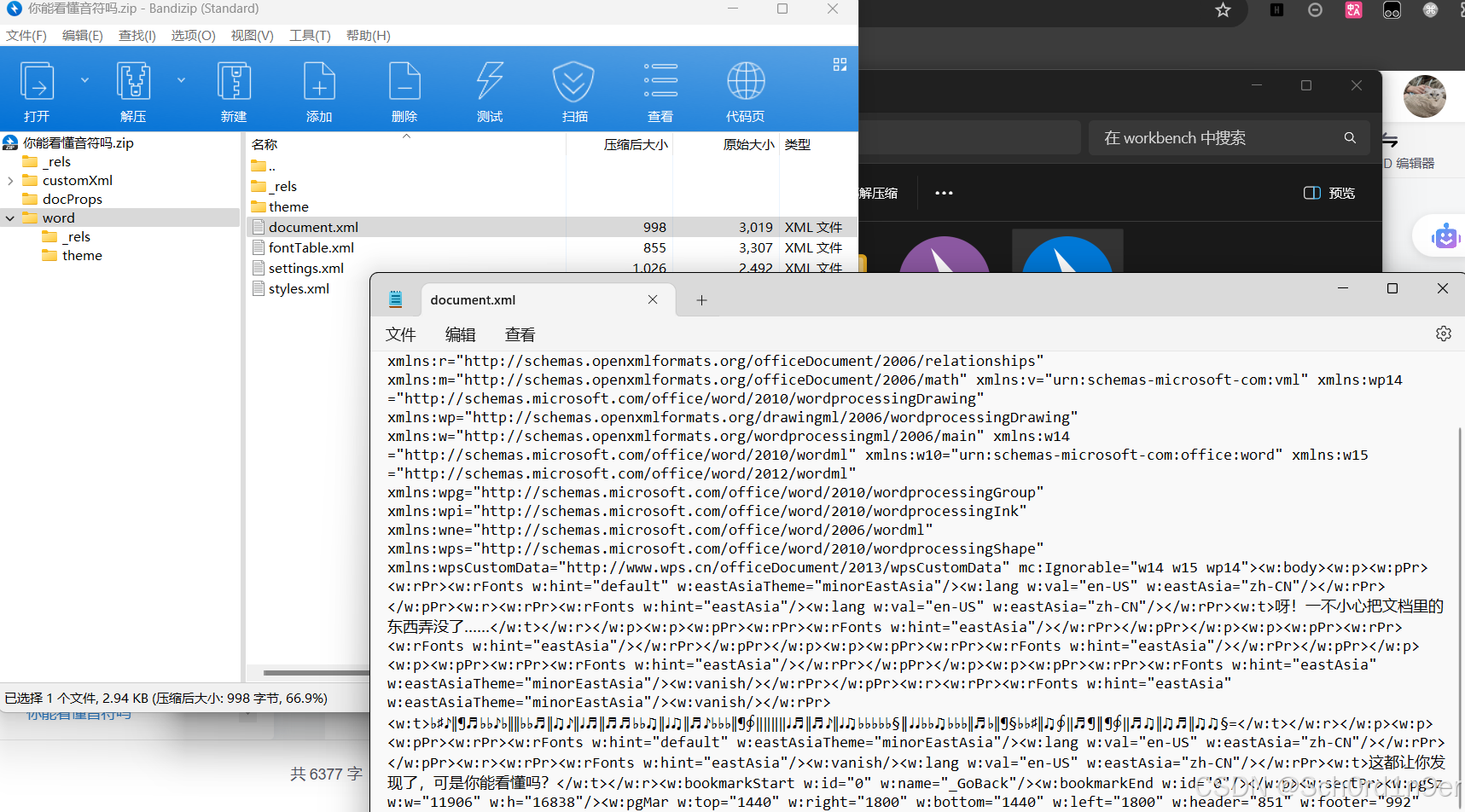Select the _rels subfolder under word in the tree
This screenshot has width=1465, height=812.
75,236
